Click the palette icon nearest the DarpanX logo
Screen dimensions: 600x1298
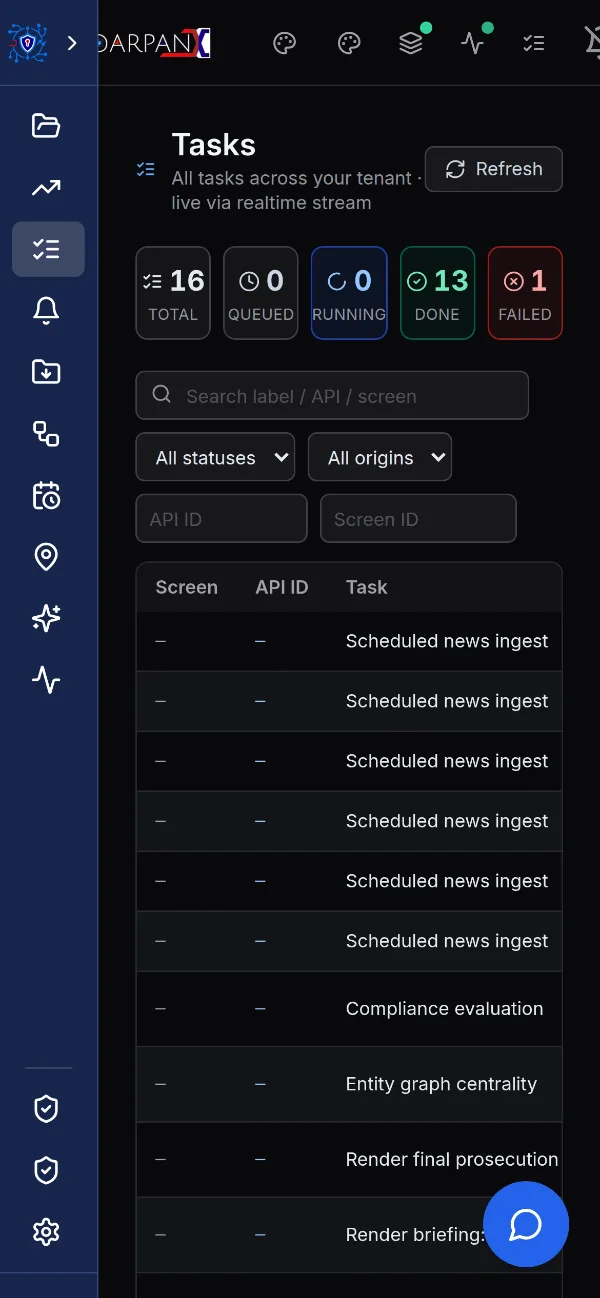285,43
